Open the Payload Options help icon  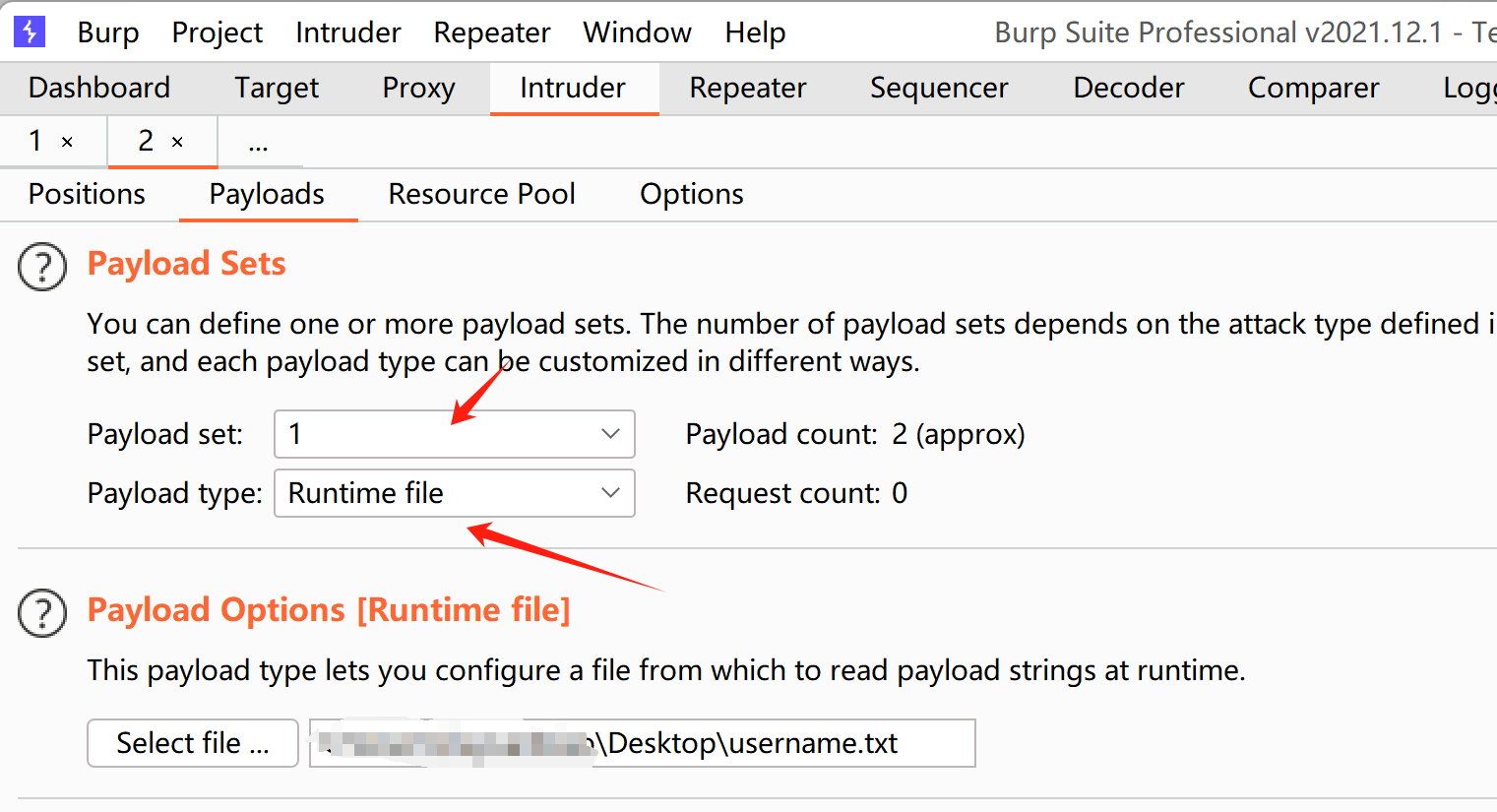point(42,613)
